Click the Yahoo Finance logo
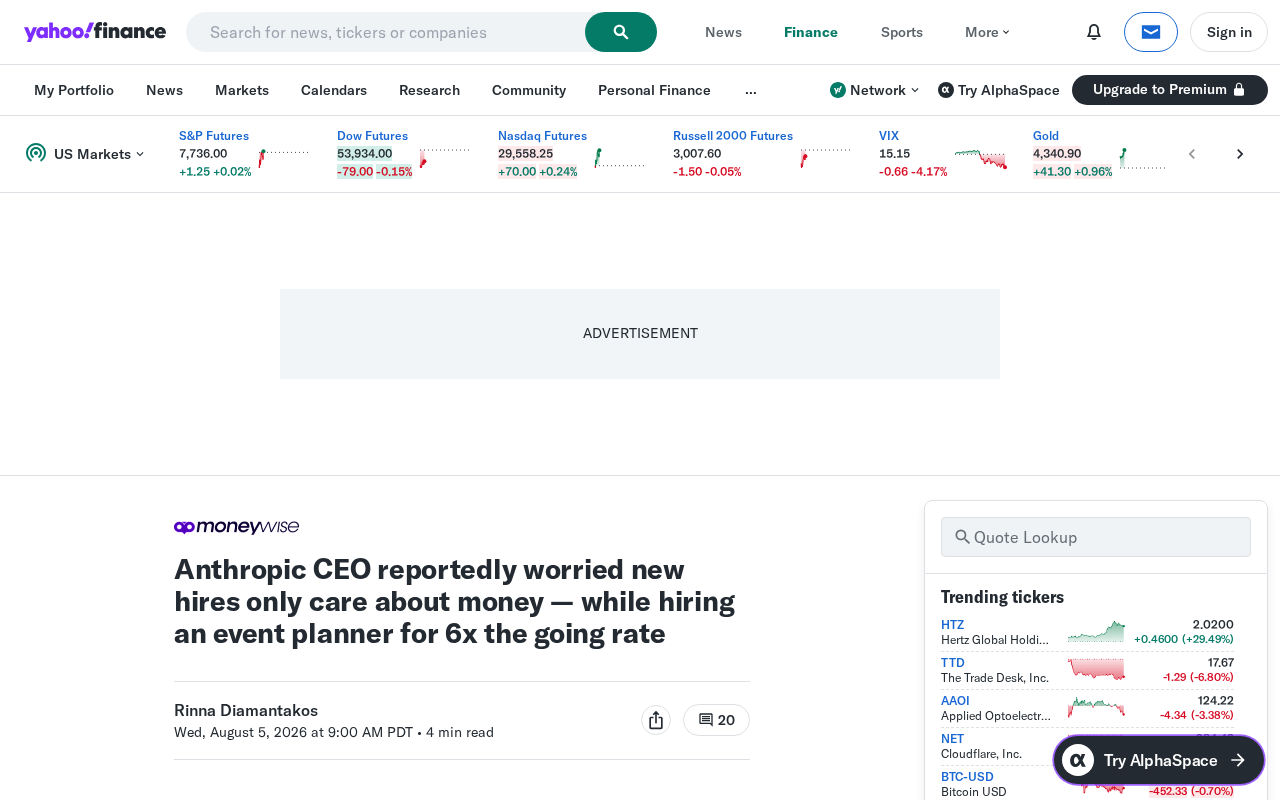 tap(95, 32)
